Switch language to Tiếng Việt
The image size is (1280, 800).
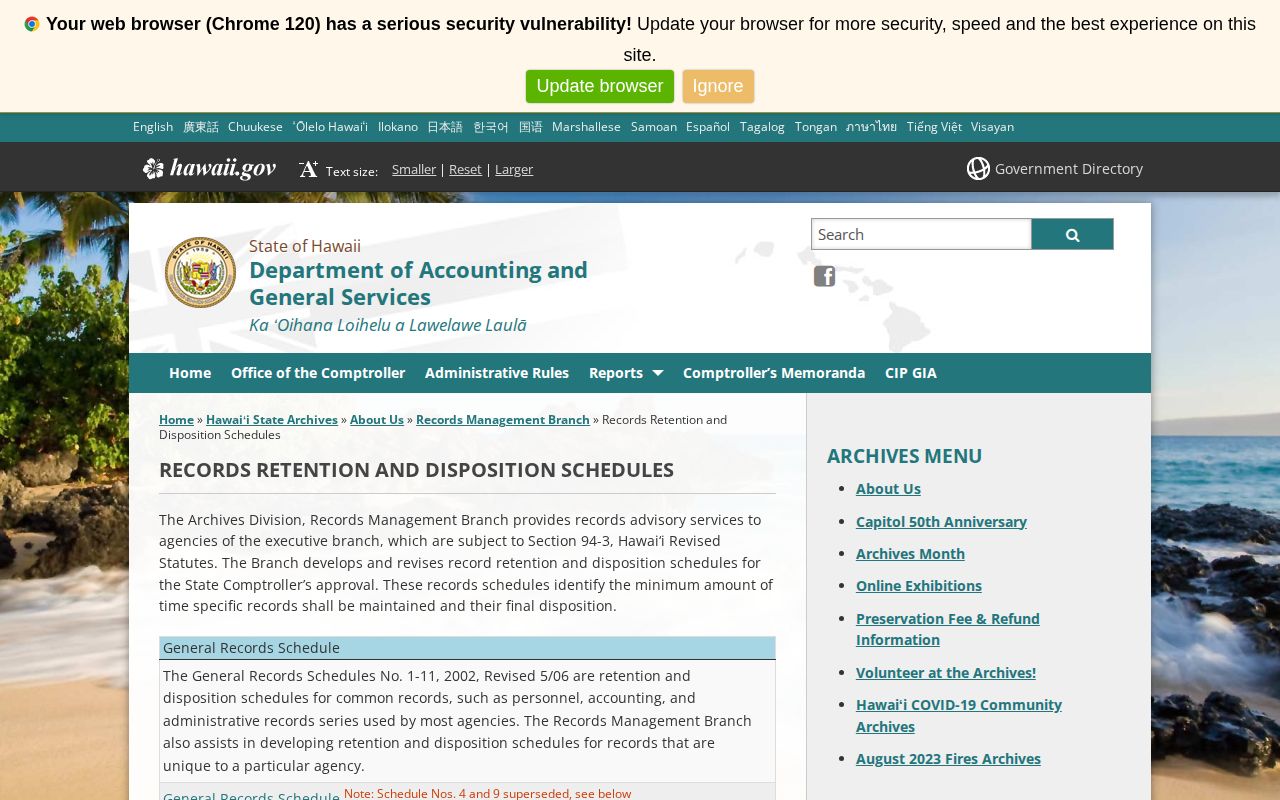coord(934,126)
